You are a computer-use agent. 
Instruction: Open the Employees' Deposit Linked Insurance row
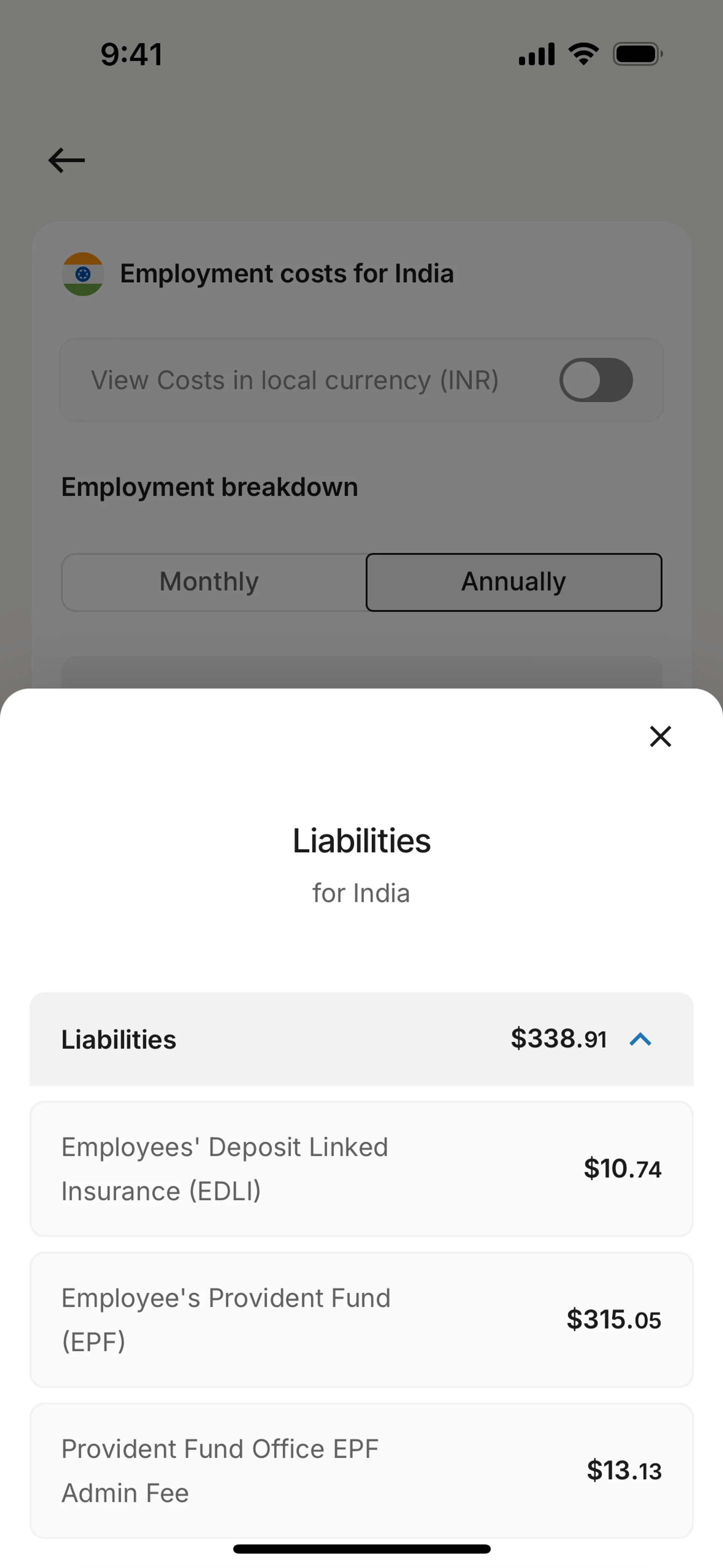pyautogui.click(x=361, y=1169)
